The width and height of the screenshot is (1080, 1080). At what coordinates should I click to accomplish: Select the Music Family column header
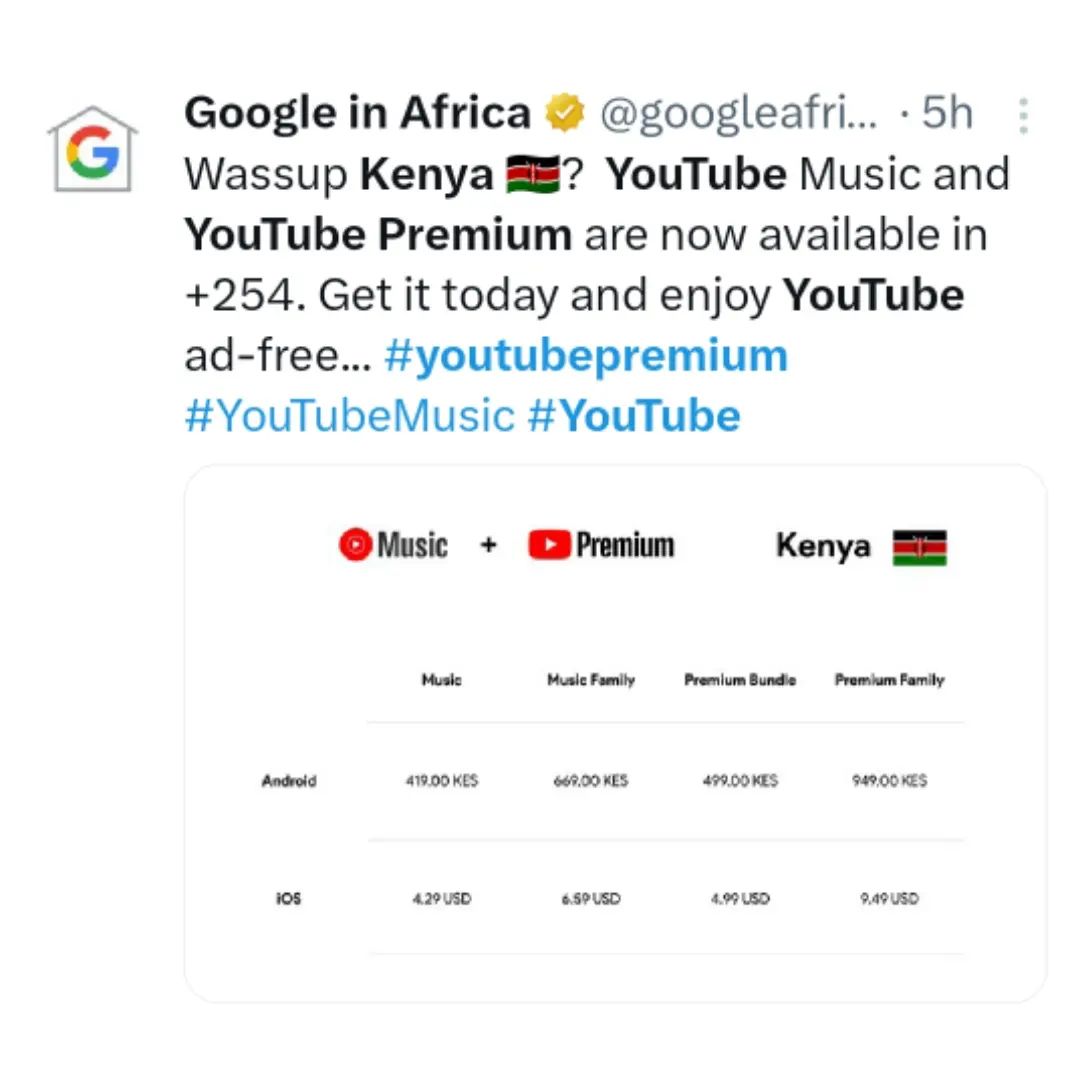591,681
